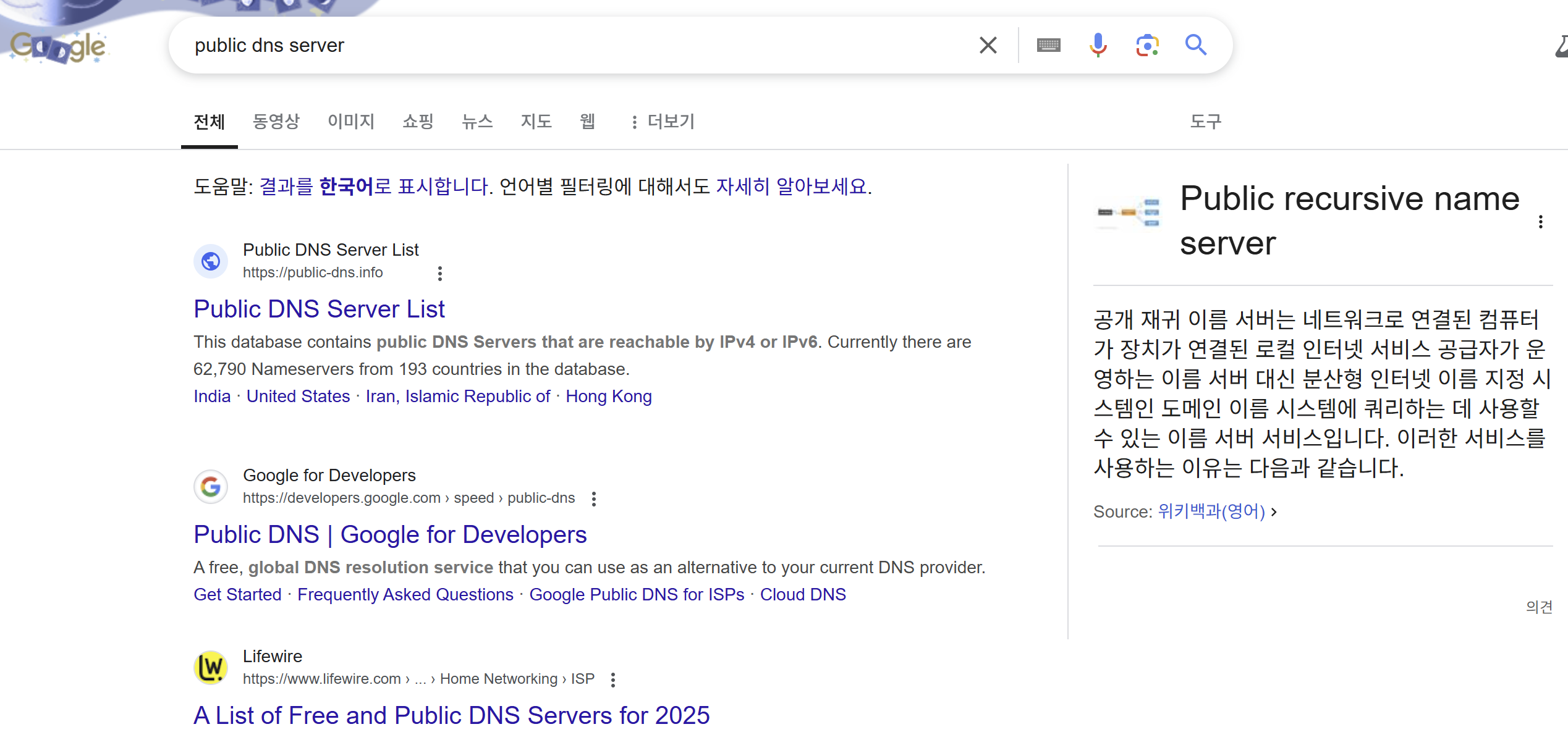Open options menu for Lifewire result
This screenshot has width=1568, height=740.
coord(612,680)
